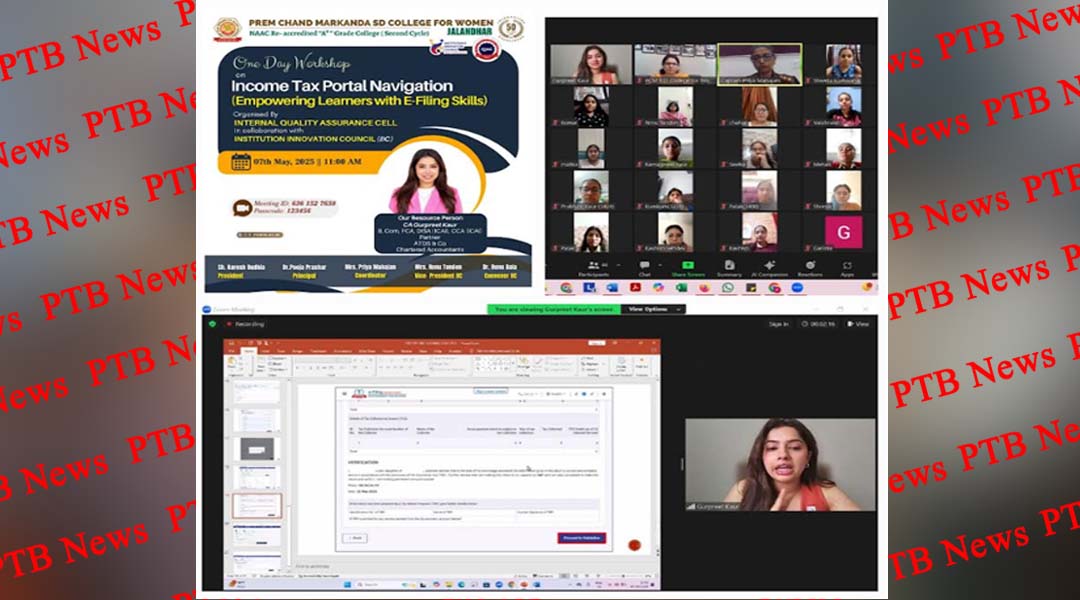Open the Chat panel in Zoom toolbar
The image size is (1080, 600).
[x=645, y=269]
